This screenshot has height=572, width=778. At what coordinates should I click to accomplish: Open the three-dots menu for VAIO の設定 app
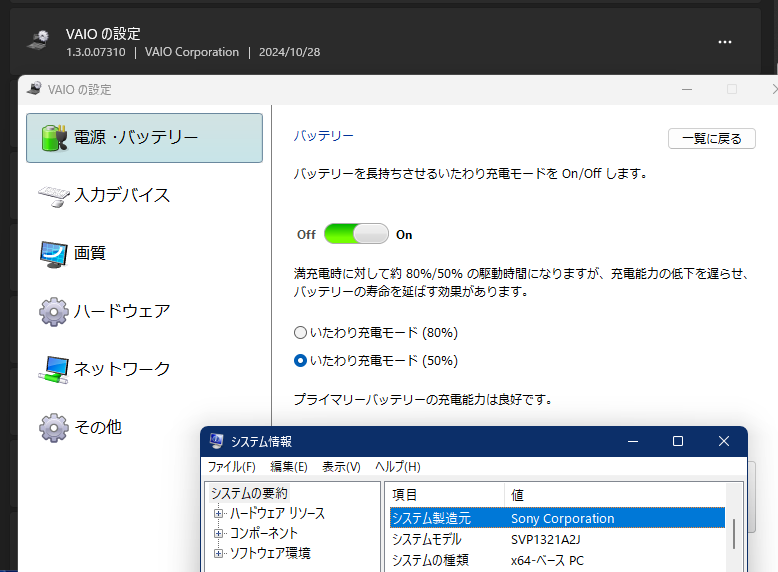click(x=725, y=42)
